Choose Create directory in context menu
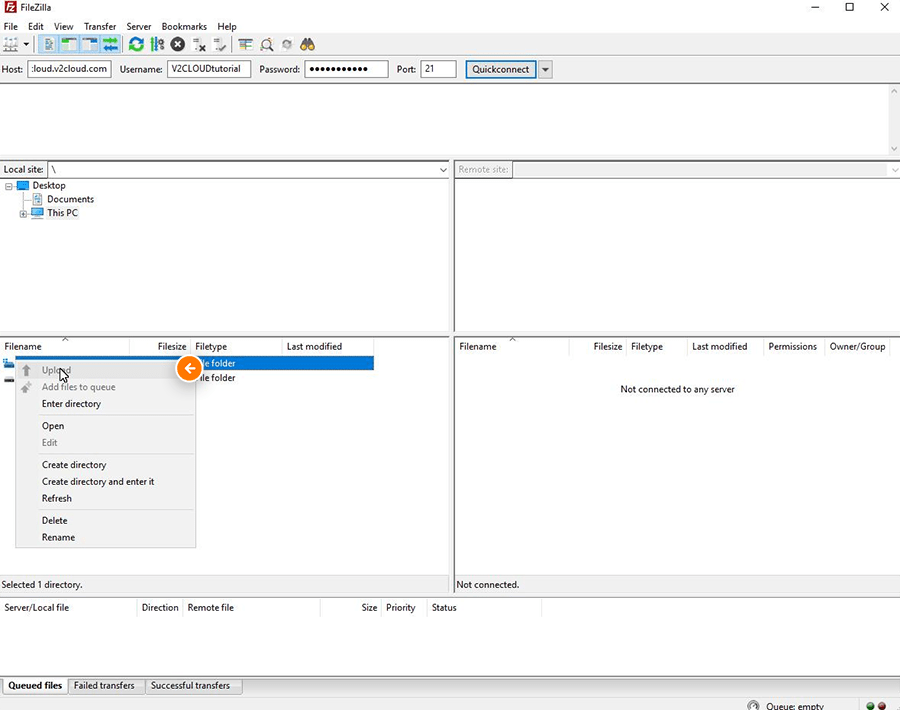900x710 pixels. 106,465
